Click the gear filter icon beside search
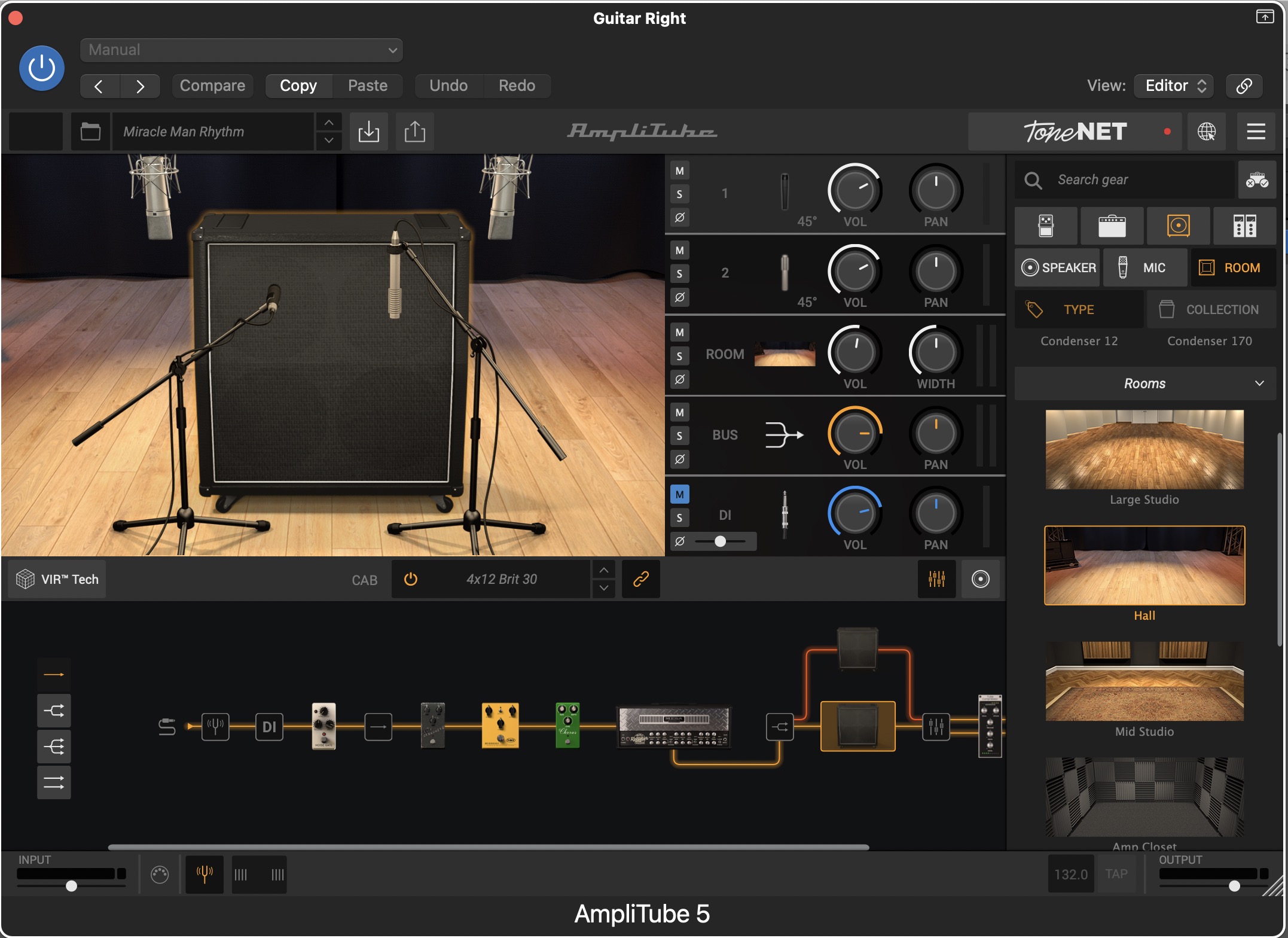Screen dimensions: 1288x938 point(1257,180)
